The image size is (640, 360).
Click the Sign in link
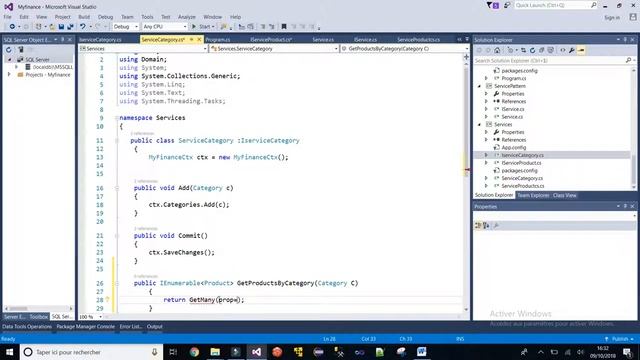click(612, 18)
